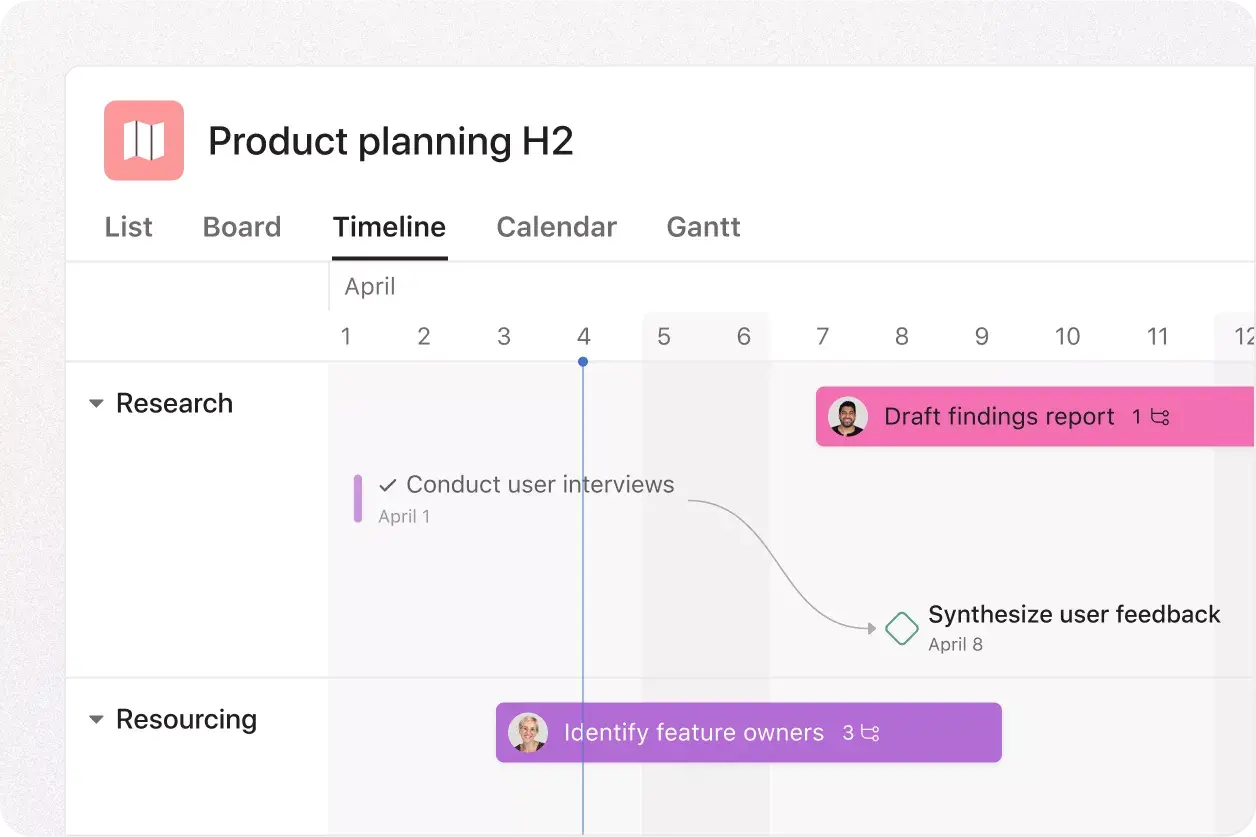Expand the April month header
Image resolution: width=1256 pixels, height=837 pixels.
[370, 286]
